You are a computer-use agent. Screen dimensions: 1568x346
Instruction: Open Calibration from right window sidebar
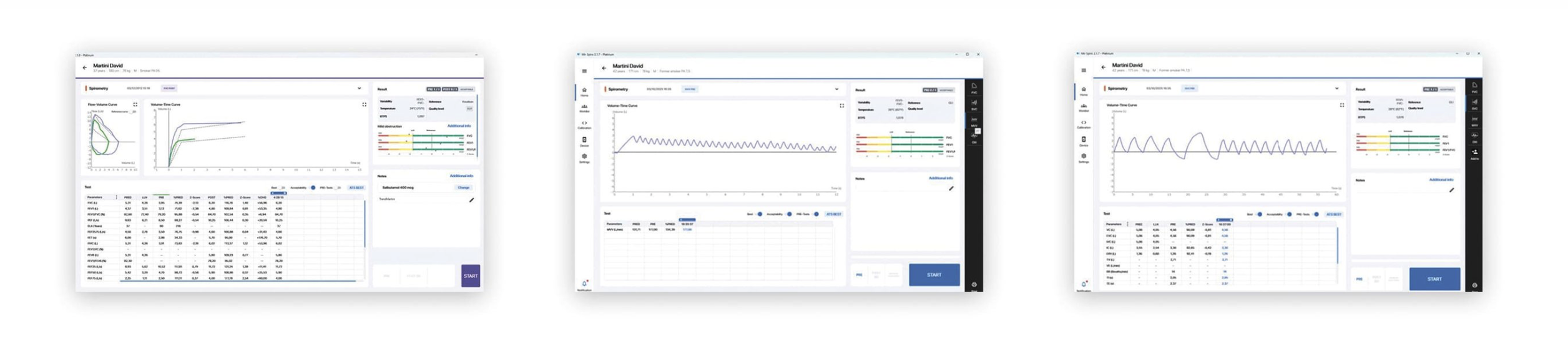(1084, 124)
